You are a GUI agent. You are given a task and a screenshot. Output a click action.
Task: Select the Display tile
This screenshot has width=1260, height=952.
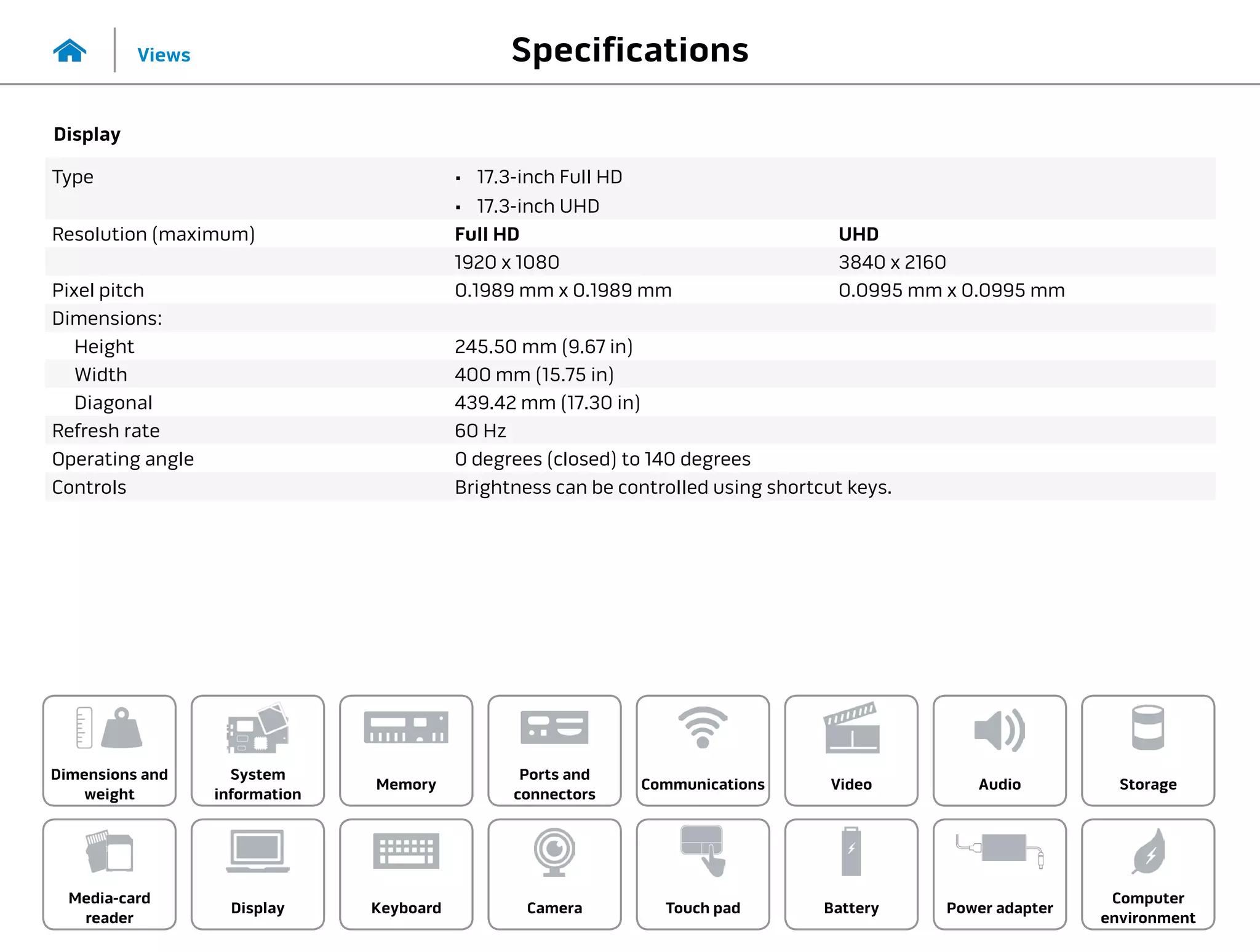(258, 874)
